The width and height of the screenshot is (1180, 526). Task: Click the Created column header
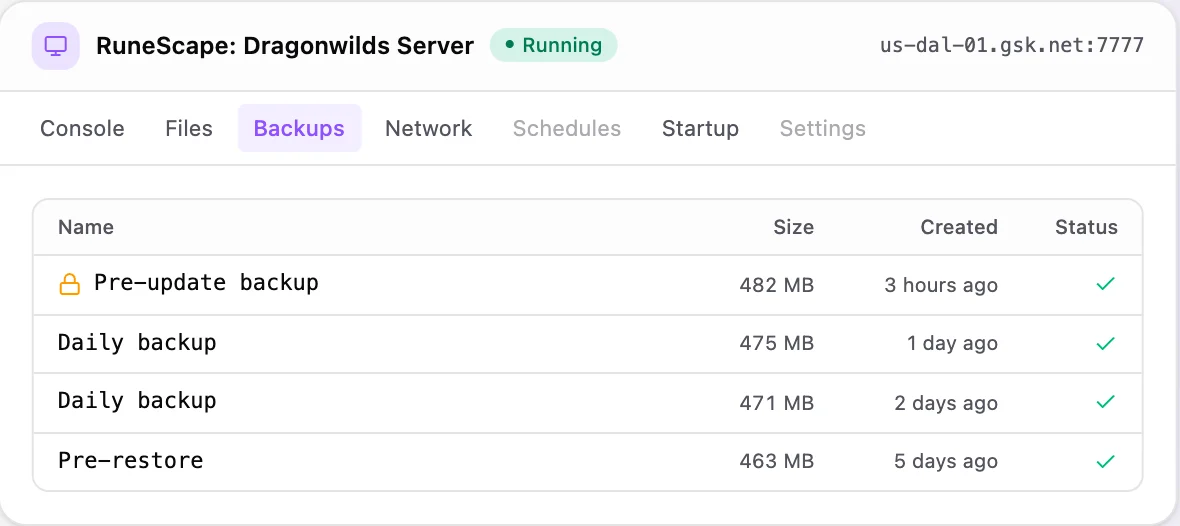pyautogui.click(x=959, y=227)
